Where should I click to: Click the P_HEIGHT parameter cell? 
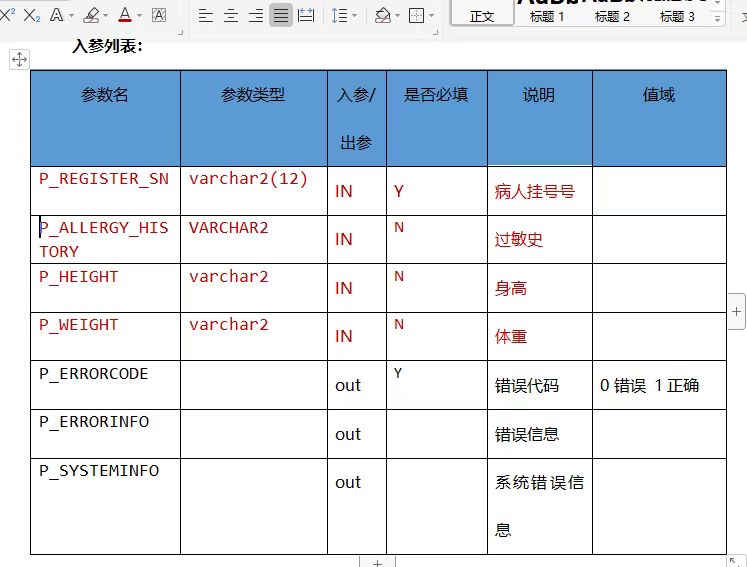pyautogui.click(x=105, y=288)
